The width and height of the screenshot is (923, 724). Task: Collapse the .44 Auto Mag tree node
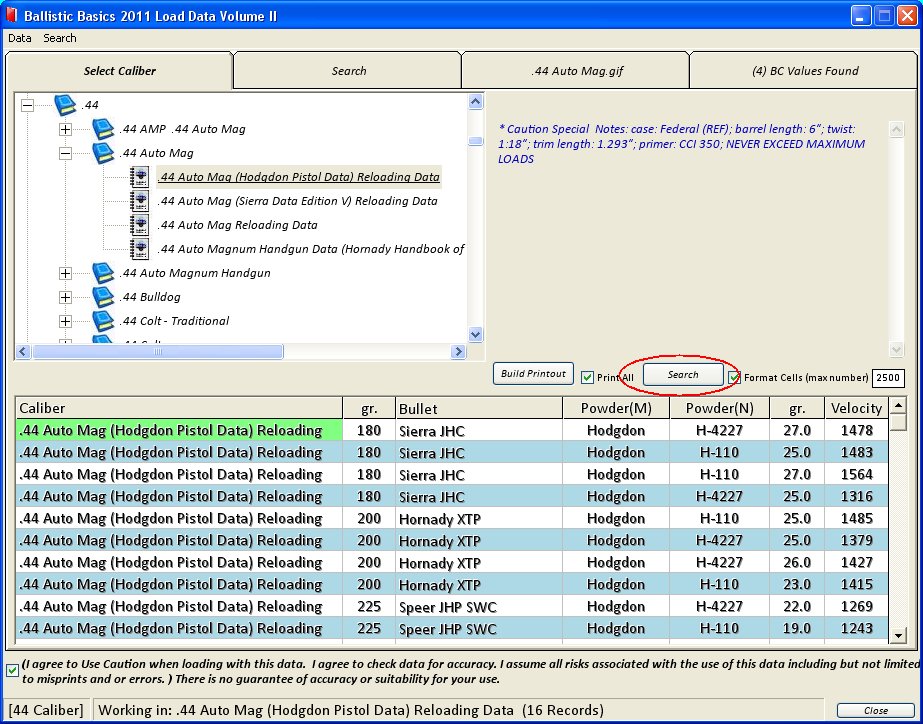(x=66, y=153)
